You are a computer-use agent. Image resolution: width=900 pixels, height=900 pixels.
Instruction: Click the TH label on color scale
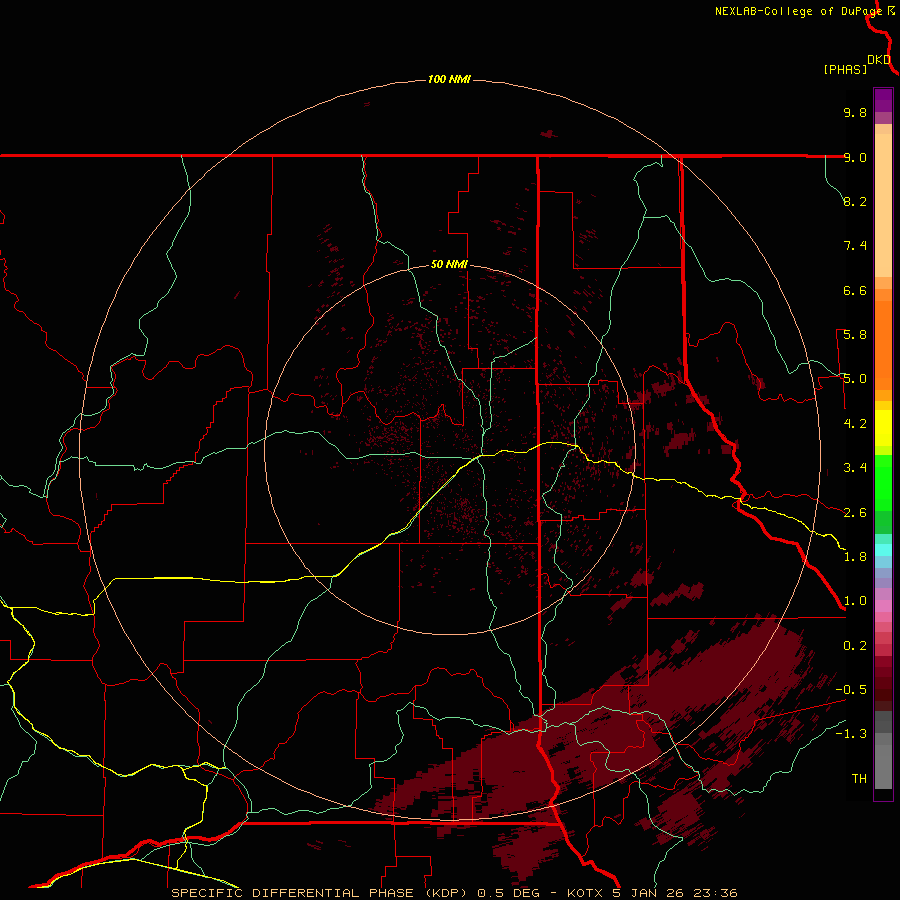click(859, 779)
